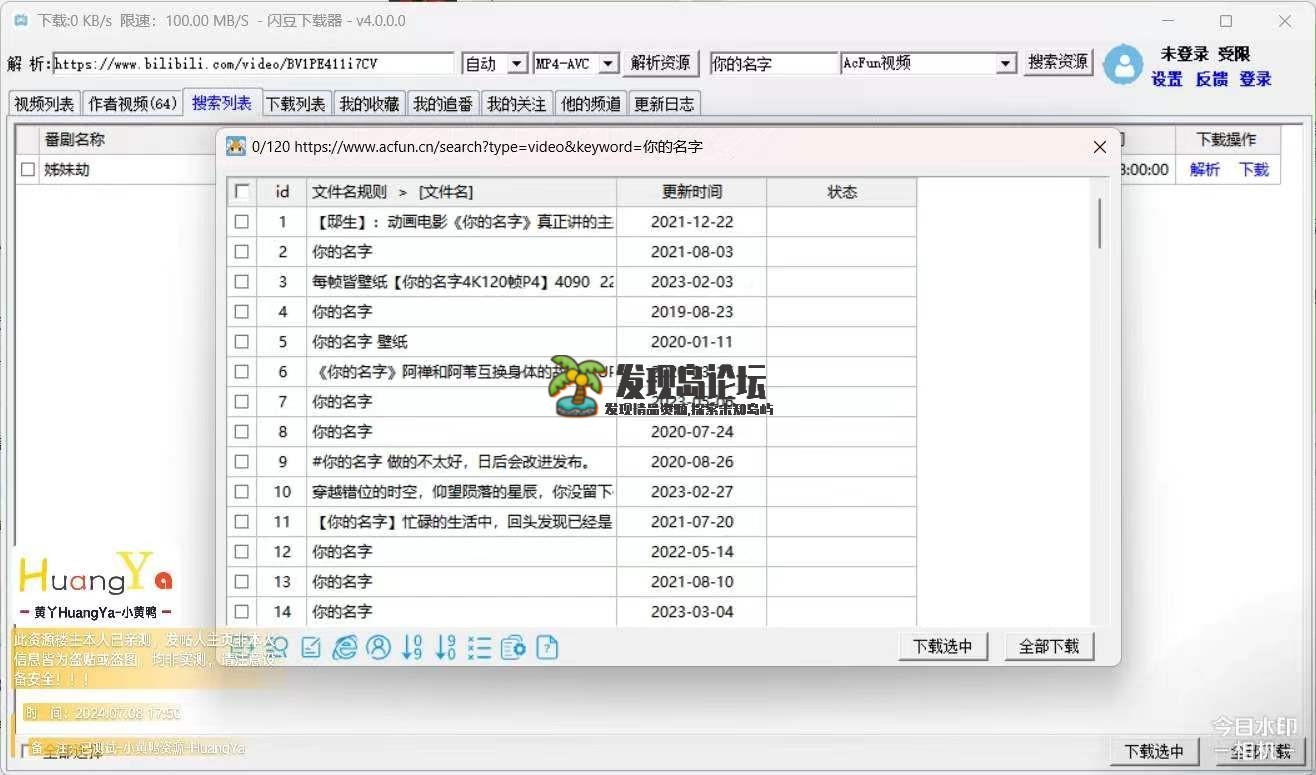Image resolution: width=1316 pixels, height=775 pixels.
Task: Open the help document question-mark icon
Action: (547, 647)
